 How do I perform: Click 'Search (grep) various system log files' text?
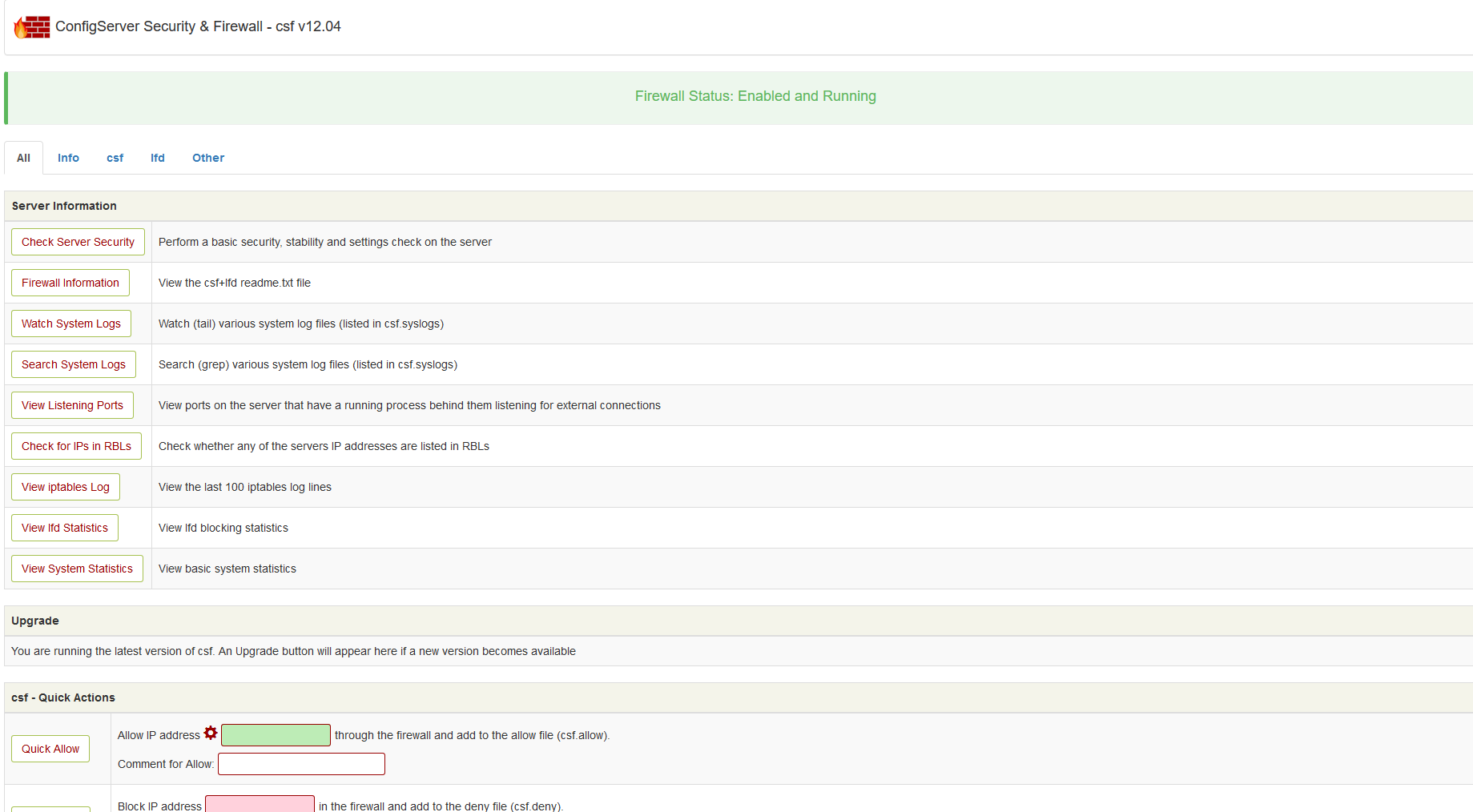(x=308, y=364)
